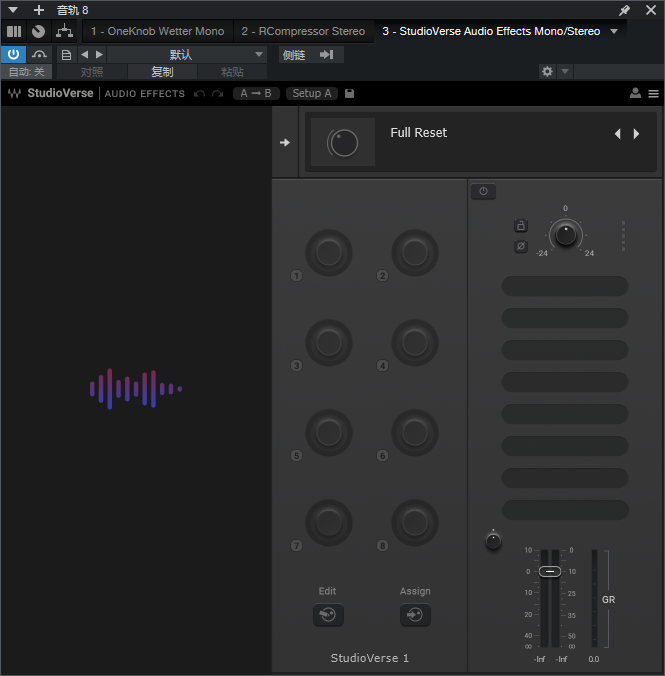Click the last empty plugin slot
The height and width of the screenshot is (676, 665).
[565, 510]
